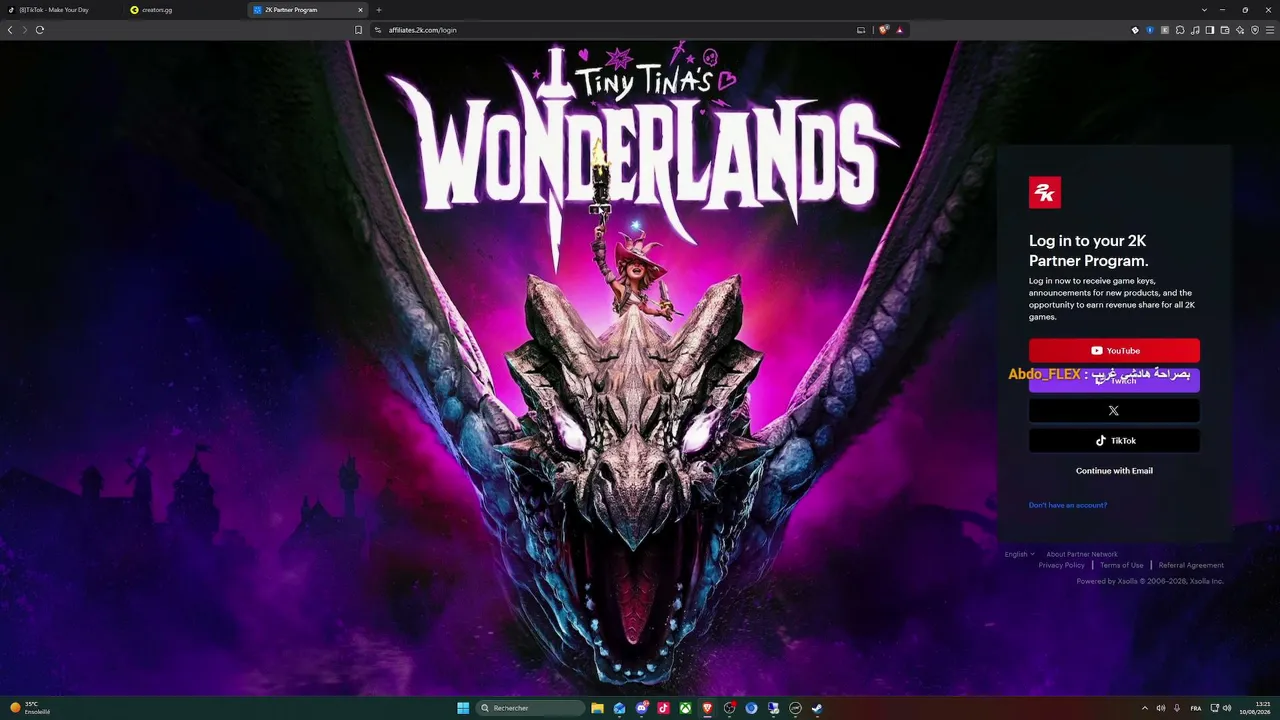The image size is (1280, 720).
Task: Show hidden system tray icons
Action: [x=1145, y=708]
